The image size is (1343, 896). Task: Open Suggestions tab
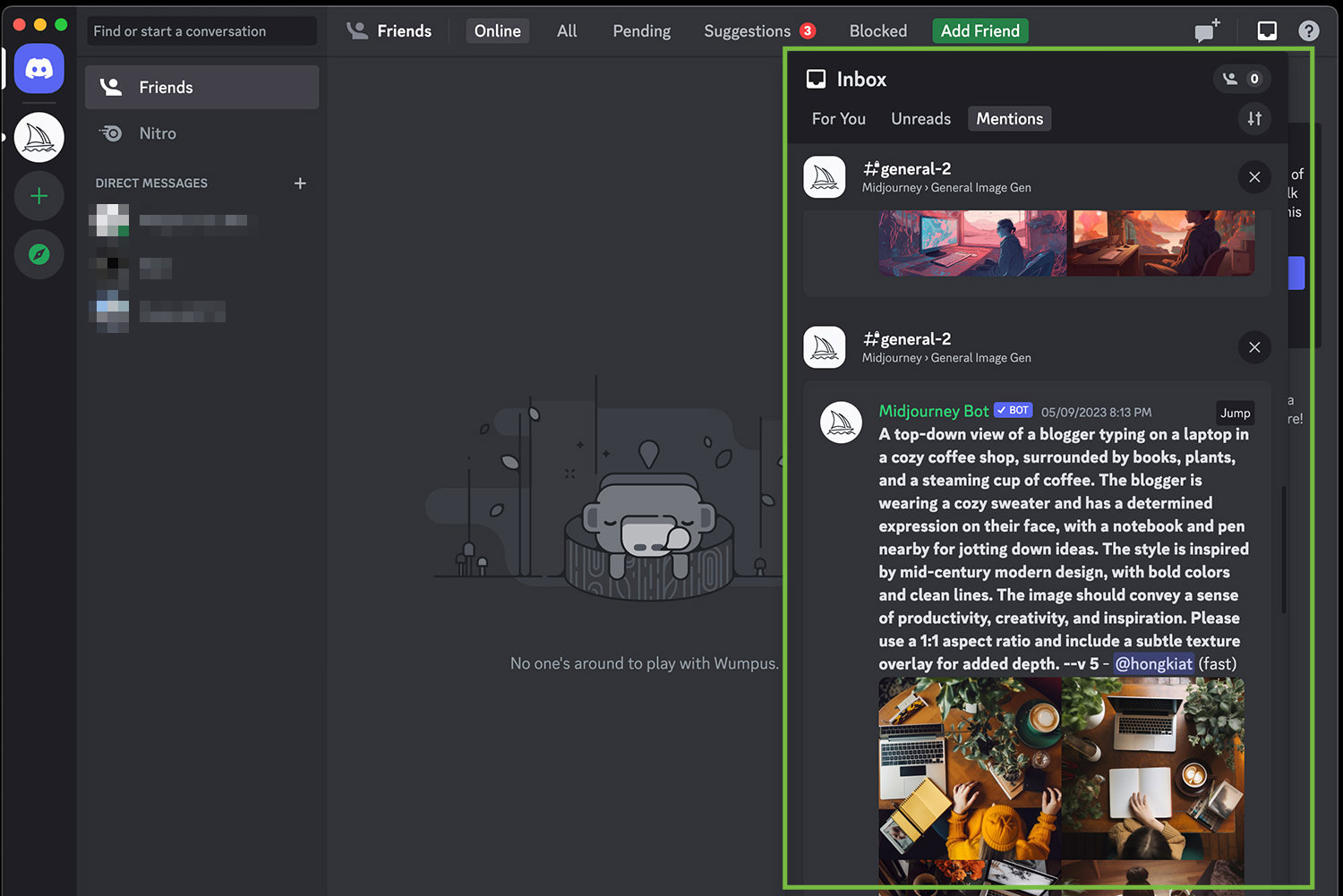pyautogui.click(x=759, y=30)
